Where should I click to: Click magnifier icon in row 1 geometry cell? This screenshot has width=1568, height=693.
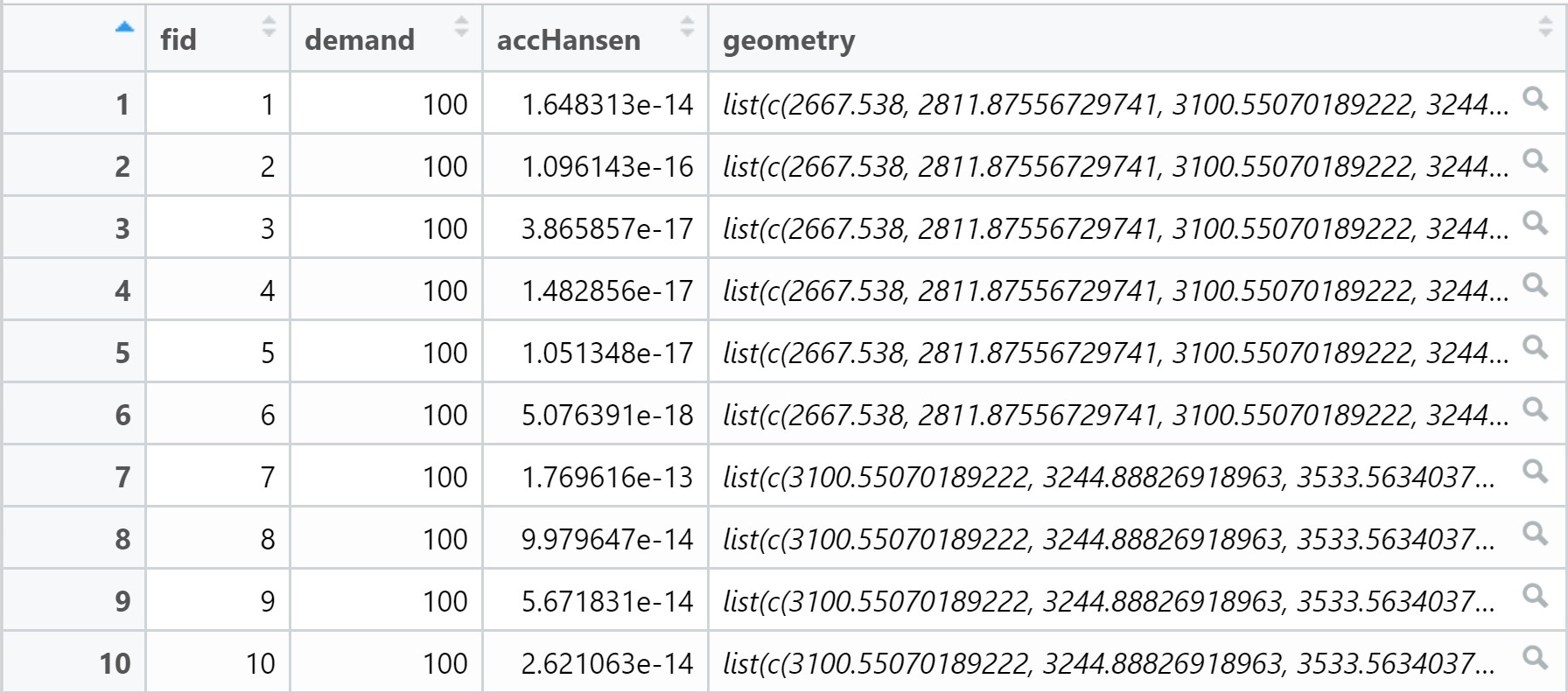click(1535, 98)
